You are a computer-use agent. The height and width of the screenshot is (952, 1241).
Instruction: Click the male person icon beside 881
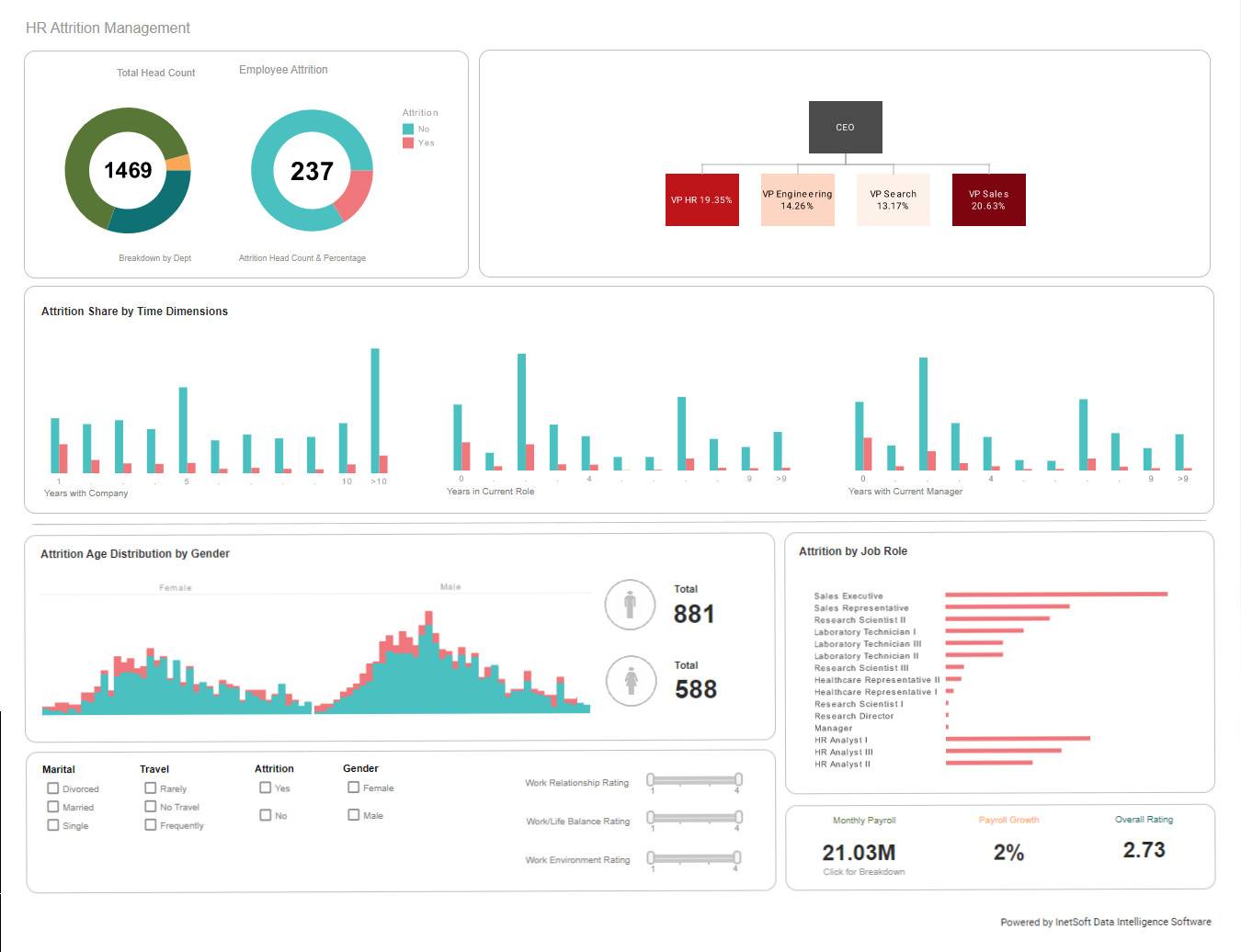point(630,605)
